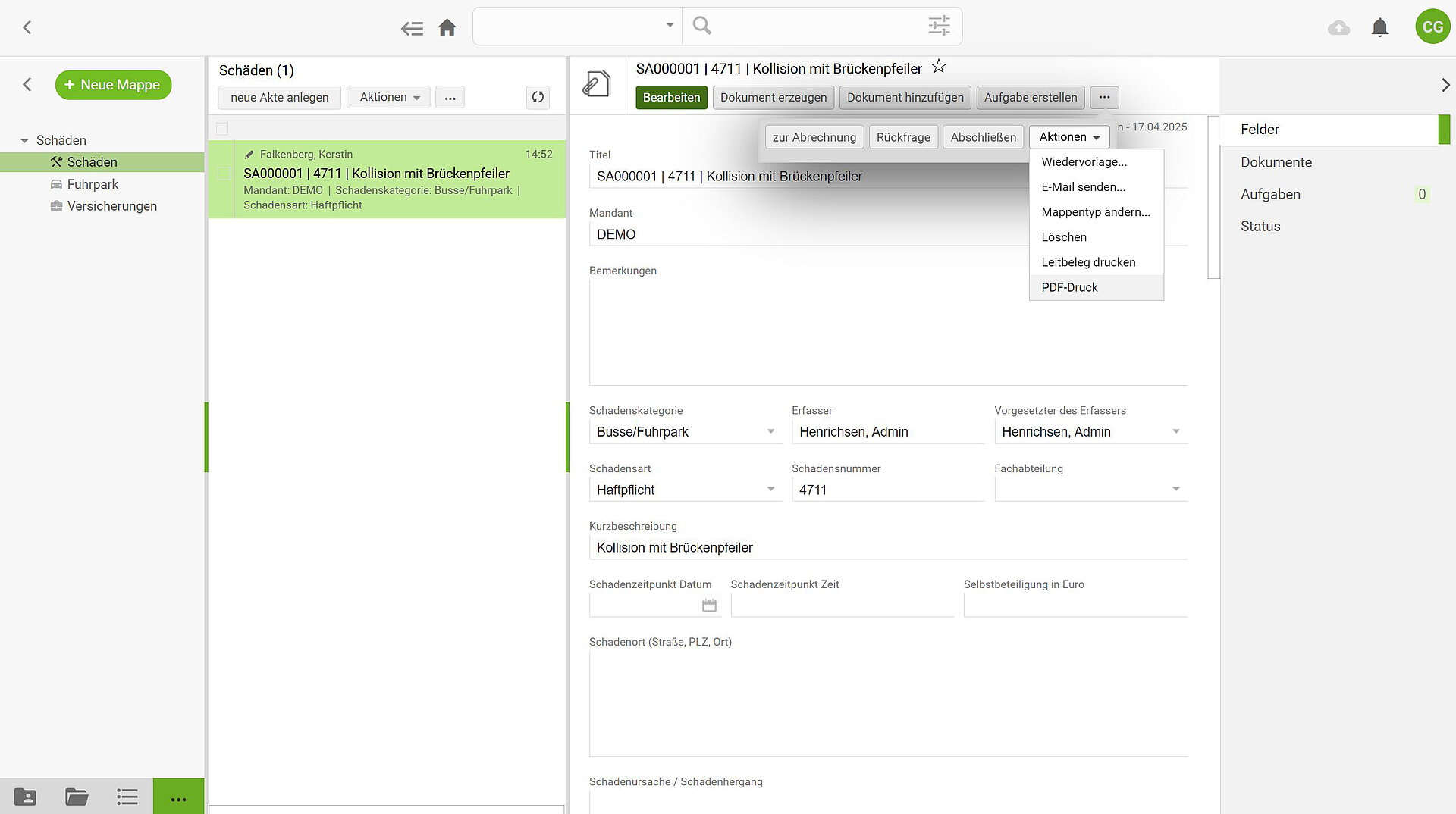Click Aufgabe erstellen button
This screenshot has height=814, width=1456.
coord(1031,97)
